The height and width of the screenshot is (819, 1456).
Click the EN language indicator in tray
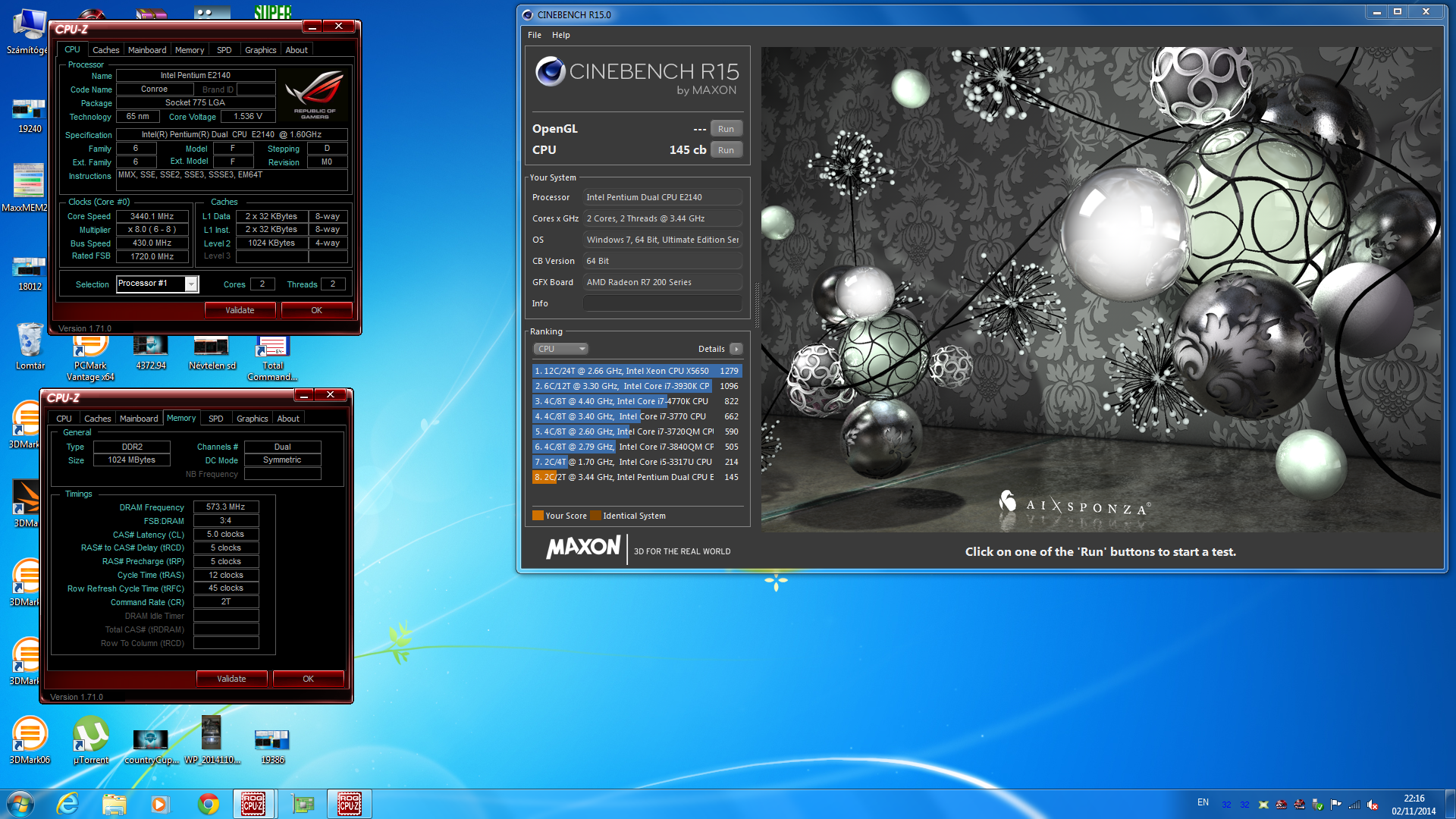coord(1203,802)
